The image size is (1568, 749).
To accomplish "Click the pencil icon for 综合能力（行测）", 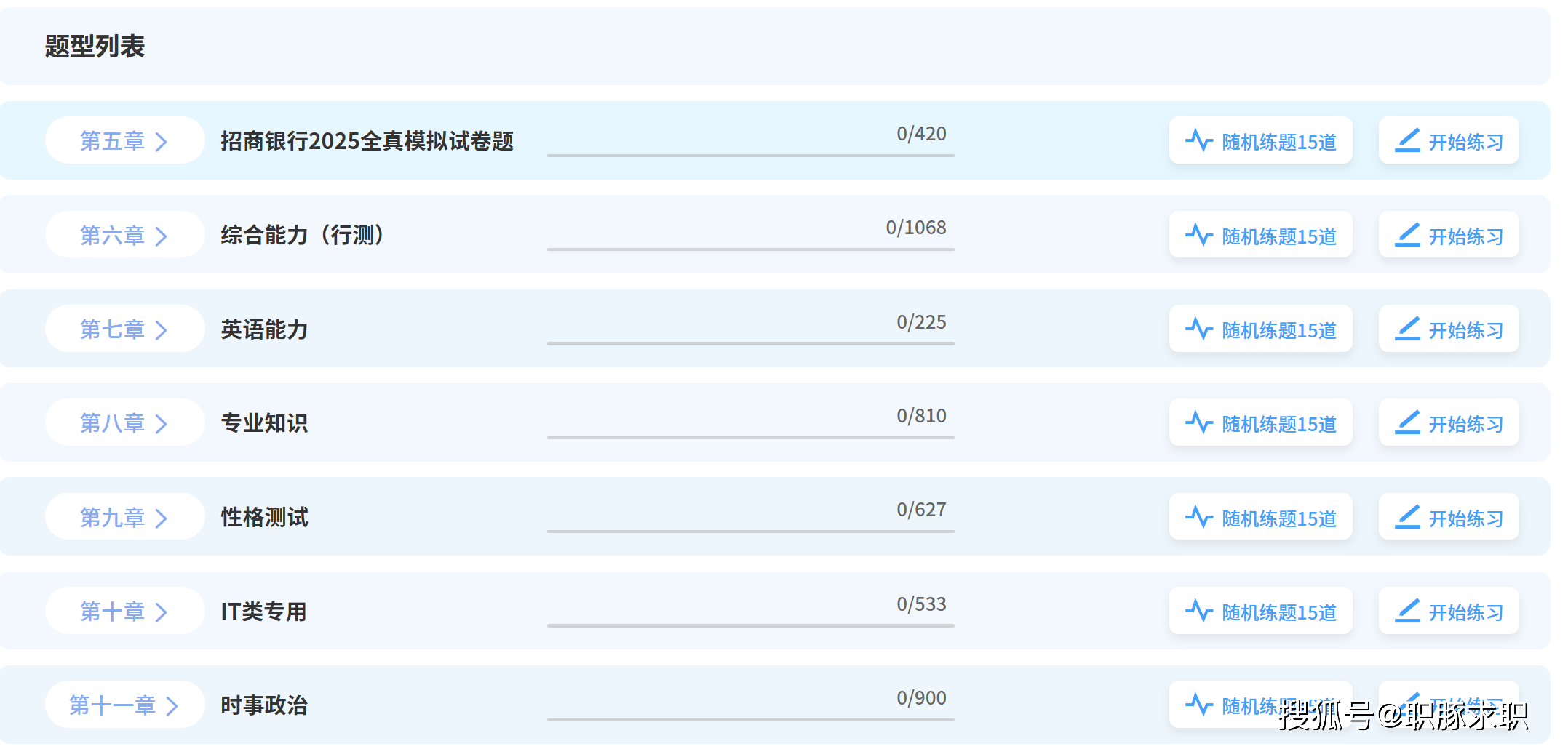I will [x=1407, y=235].
